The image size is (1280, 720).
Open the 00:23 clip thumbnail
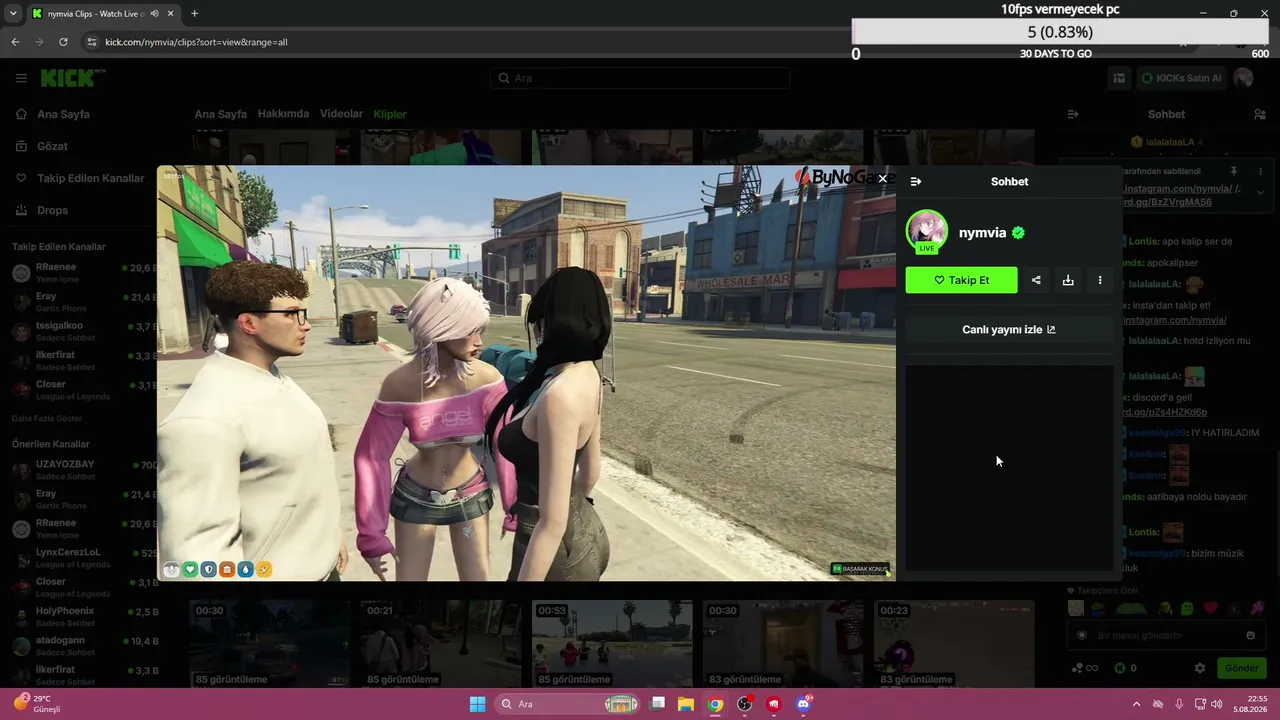coord(954,644)
